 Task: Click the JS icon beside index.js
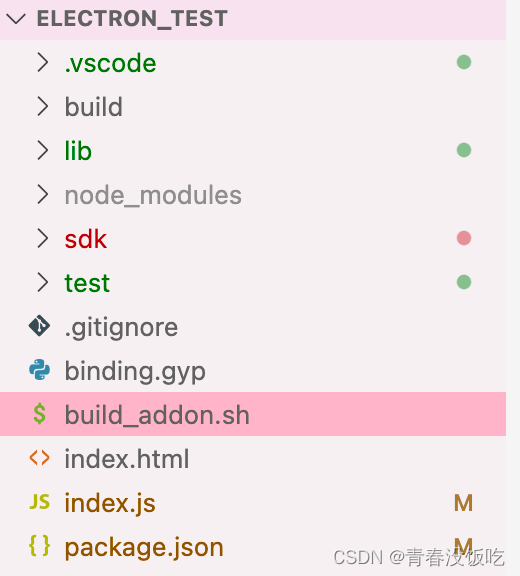tap(39, 502)
